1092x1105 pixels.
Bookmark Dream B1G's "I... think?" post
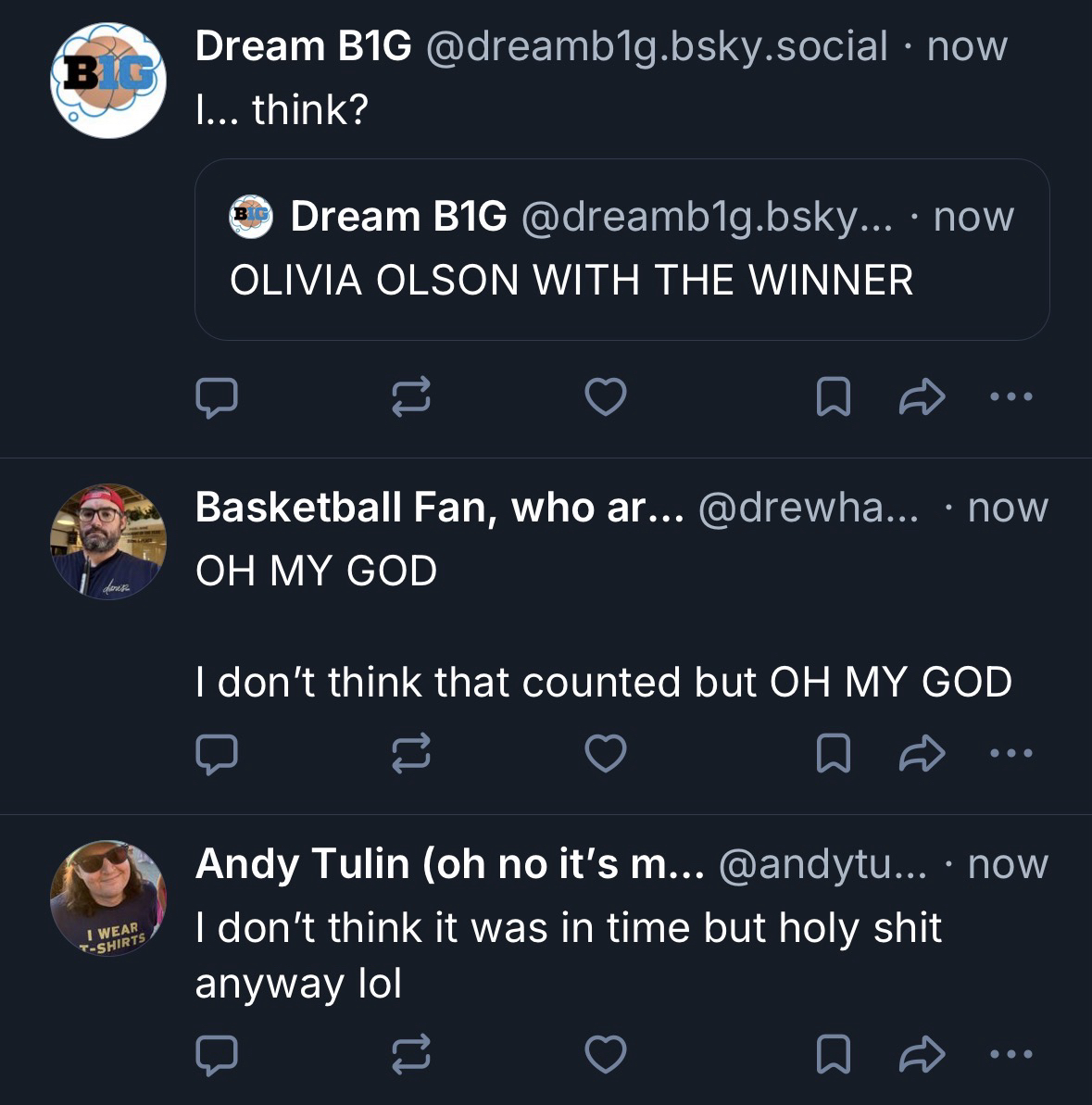click(833, 397)
